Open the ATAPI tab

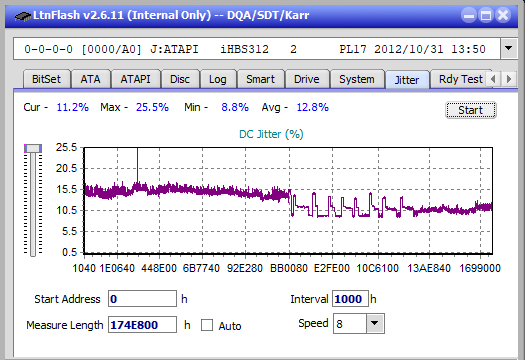point(136,79)
